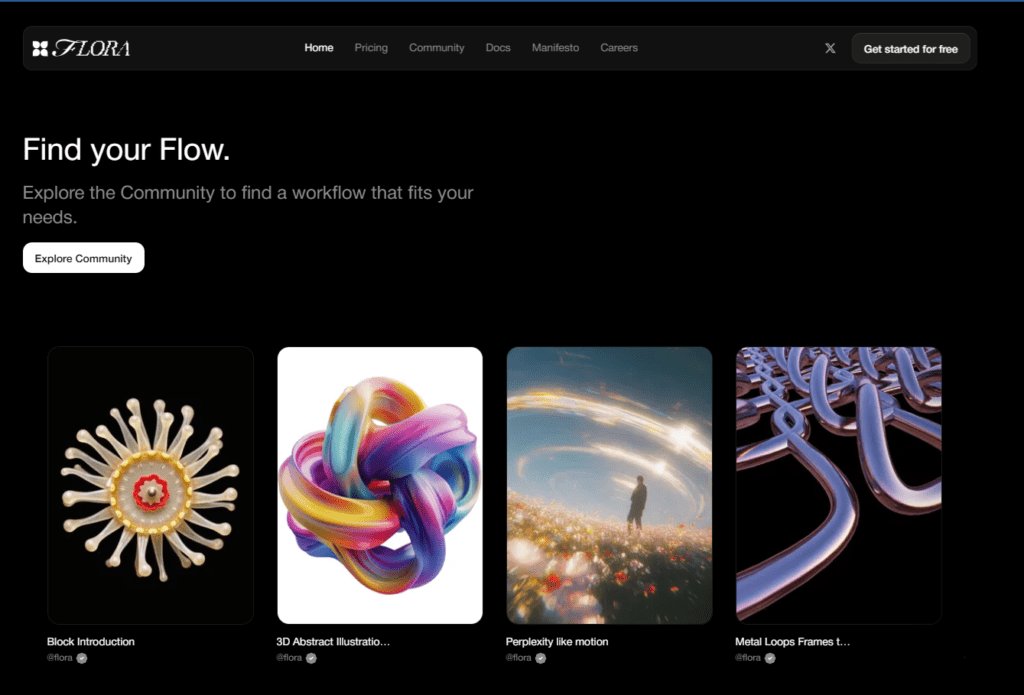Select the Home nav item
Viewport: 1024px width, 695px height.
[319, 48]
